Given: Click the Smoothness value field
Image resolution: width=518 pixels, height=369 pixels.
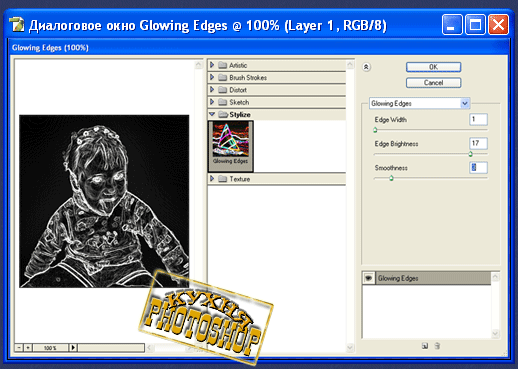Looking at the screenshot, I should click(478, 167).
